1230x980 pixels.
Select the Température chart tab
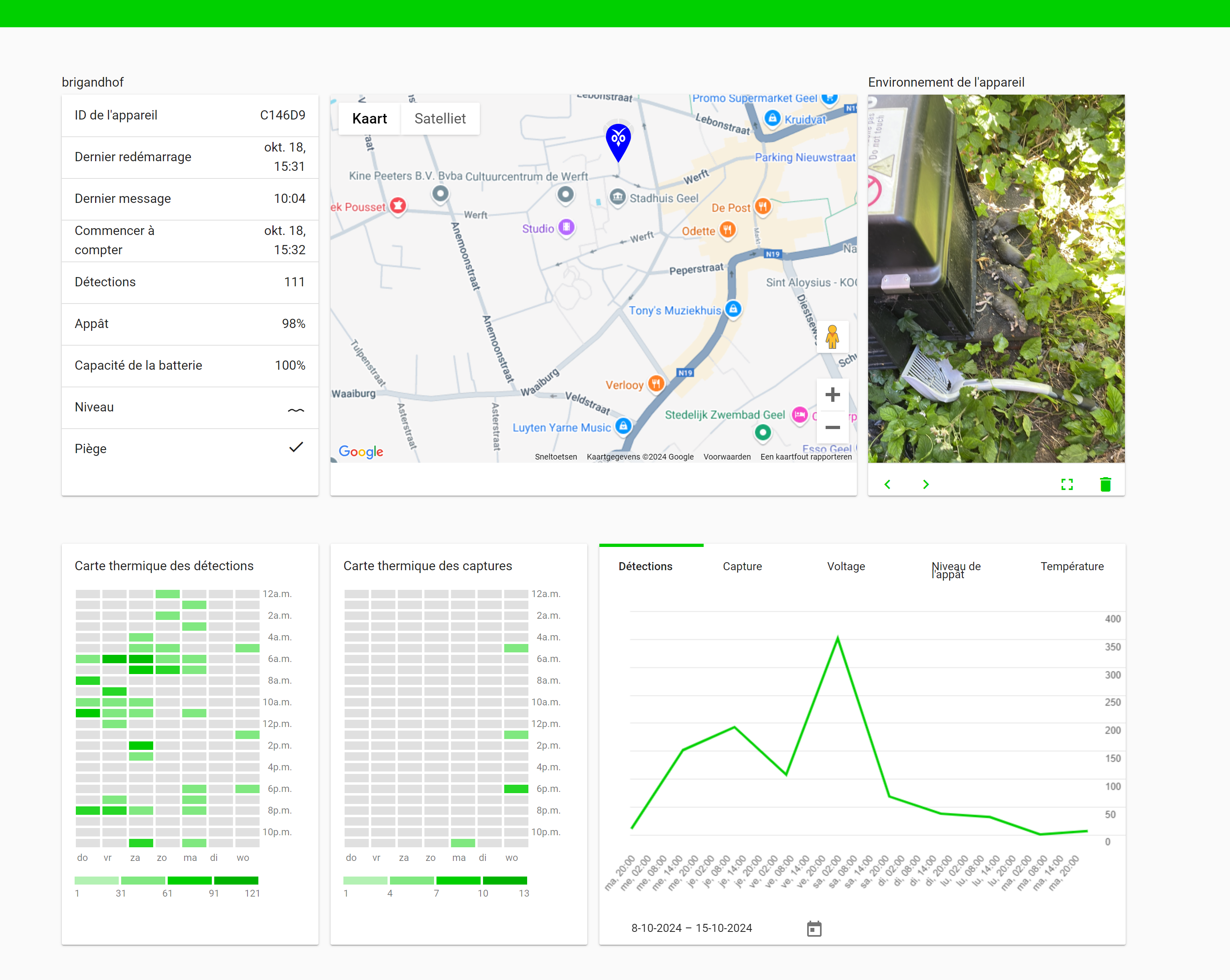click(x=1072, y=566)
